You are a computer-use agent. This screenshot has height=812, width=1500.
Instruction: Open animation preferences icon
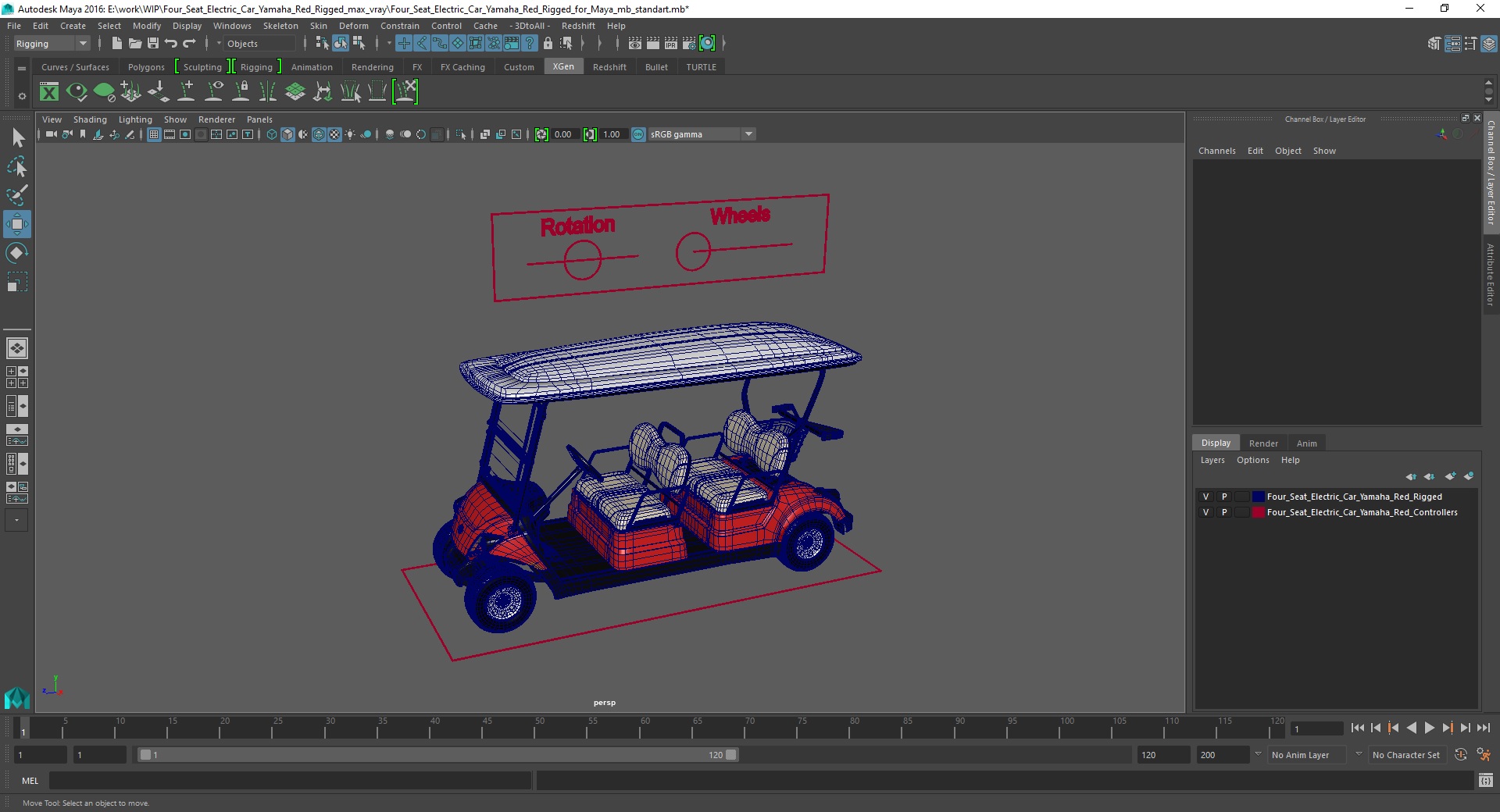pyautogui.click(x=1484, y=755)
